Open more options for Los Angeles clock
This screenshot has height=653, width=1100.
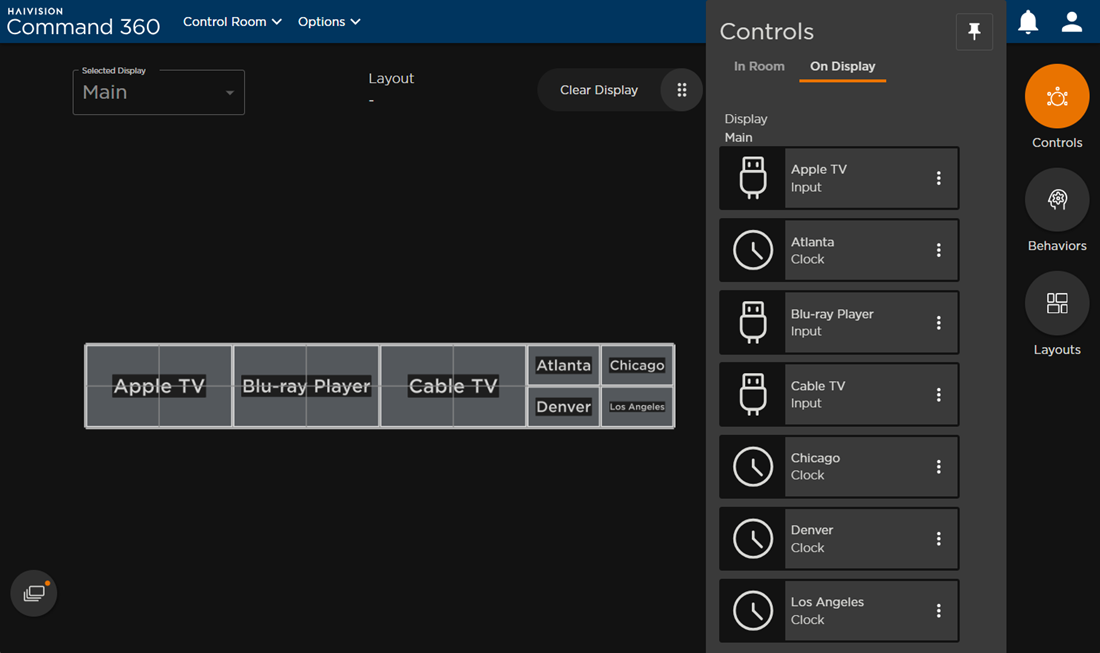pos(939,611)
